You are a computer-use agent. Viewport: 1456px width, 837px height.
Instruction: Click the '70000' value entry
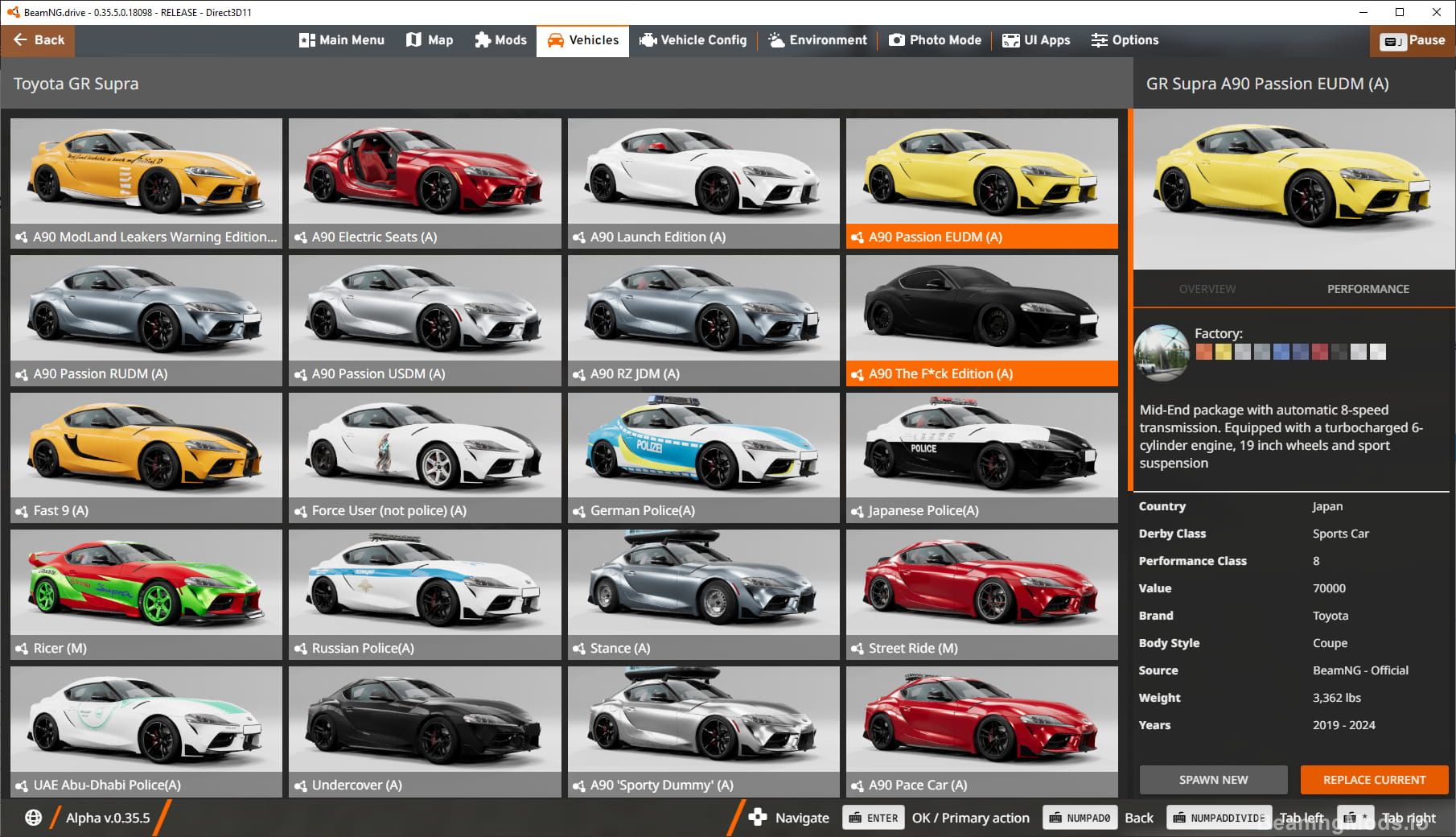point(1329,588)
